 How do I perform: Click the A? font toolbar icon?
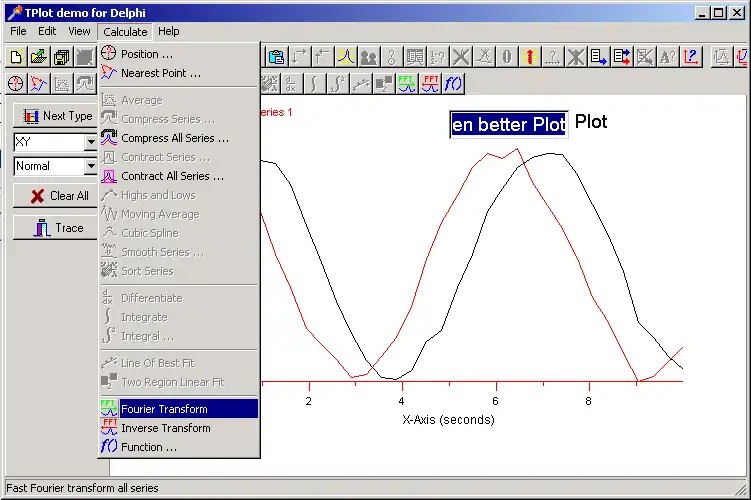667,57
